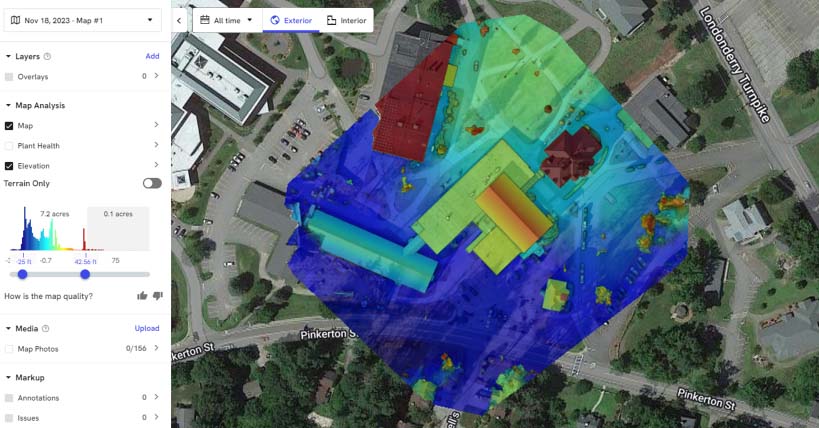819x428 pixels.
Task: Uncheck the Map layer checkbox
Action: coord(9,126)
